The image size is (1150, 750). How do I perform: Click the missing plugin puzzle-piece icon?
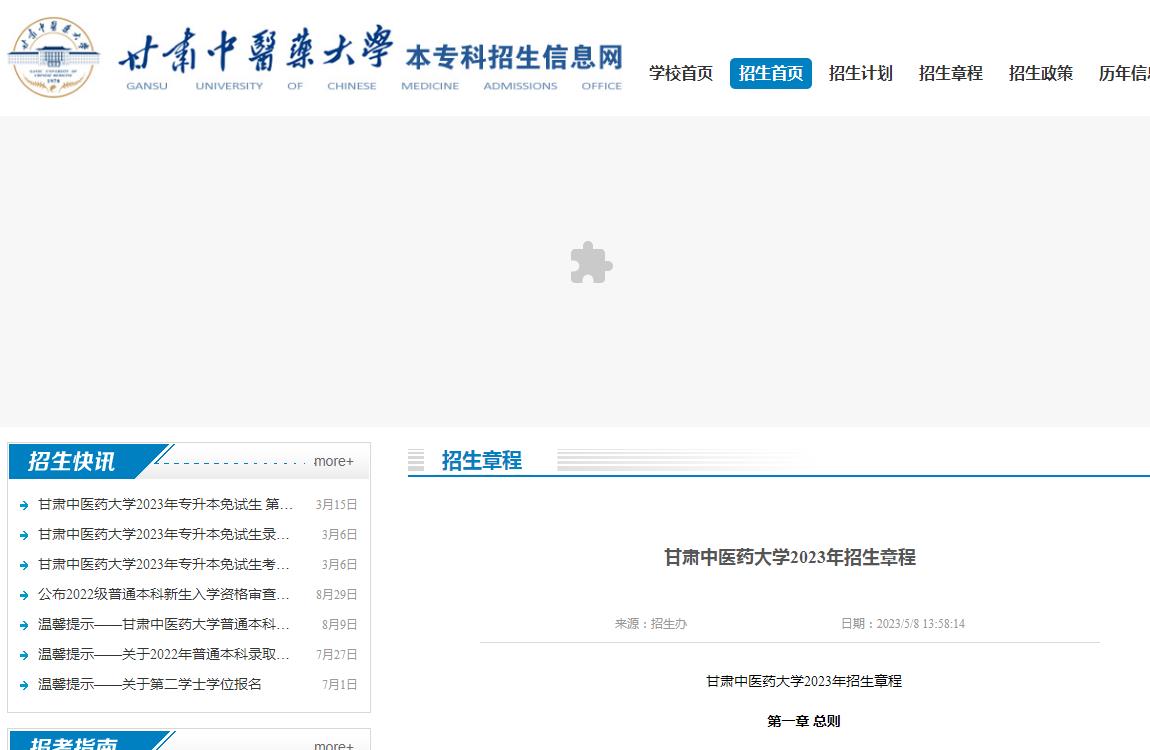pos(591,262)
